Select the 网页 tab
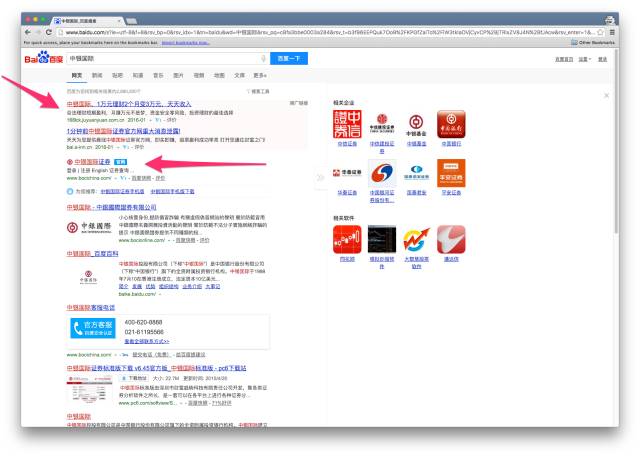The width and height of the screenshot is (640, 457). click(x=77, y=75)
